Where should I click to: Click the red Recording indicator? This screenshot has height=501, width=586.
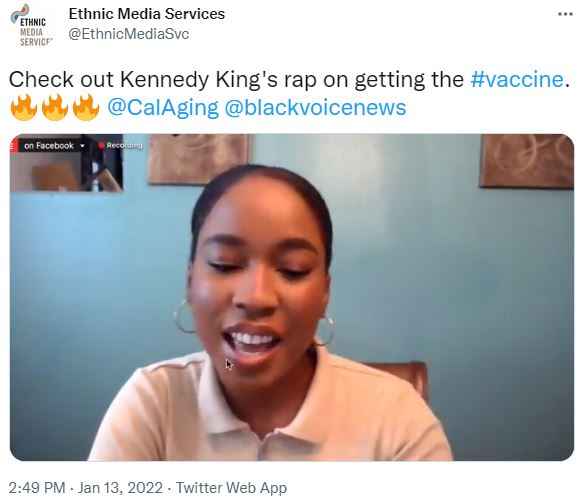pyautogui.click(x=120, y=145)
